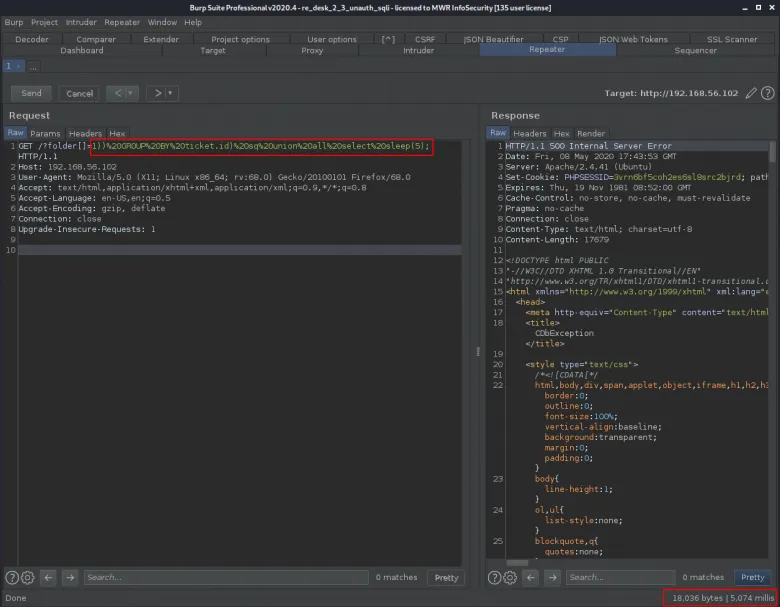Open the Intruder menu
Image resolution: width=780 pixels, height=607 pixels.
click(81, 22)
